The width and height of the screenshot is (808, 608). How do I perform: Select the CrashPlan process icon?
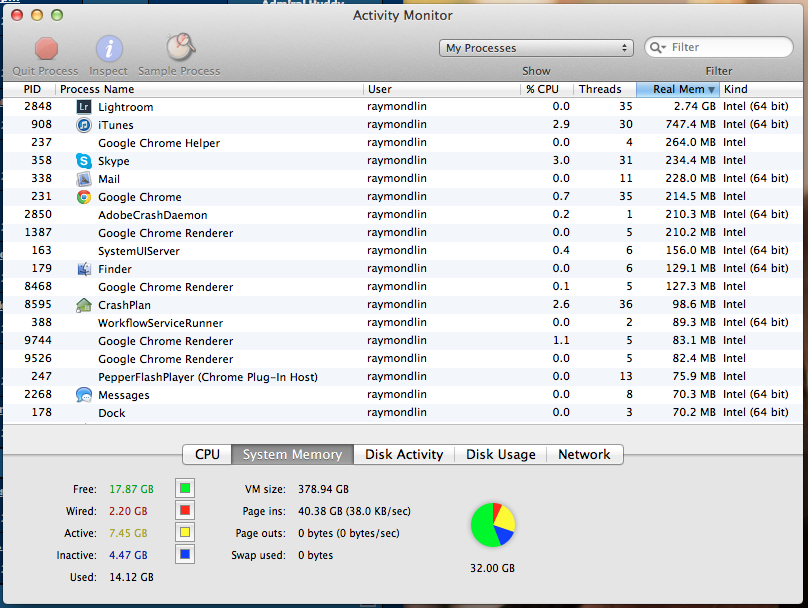pos(84,305)
